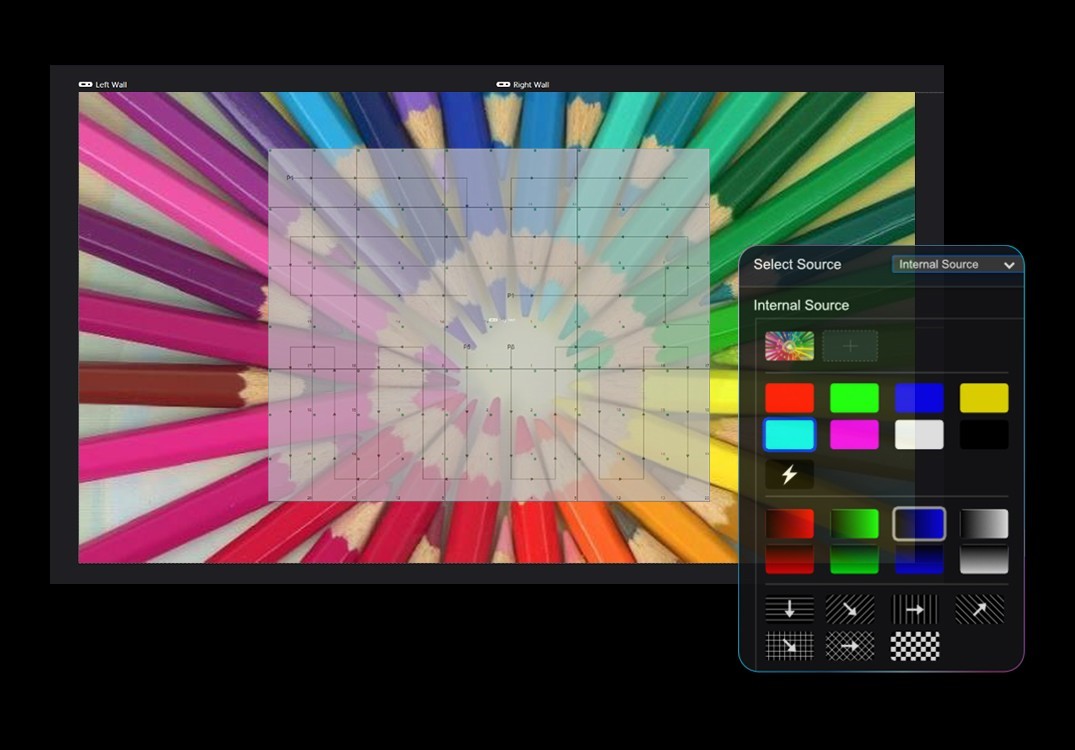Select the colored pencils image thumbnail

tap(789, 346)
